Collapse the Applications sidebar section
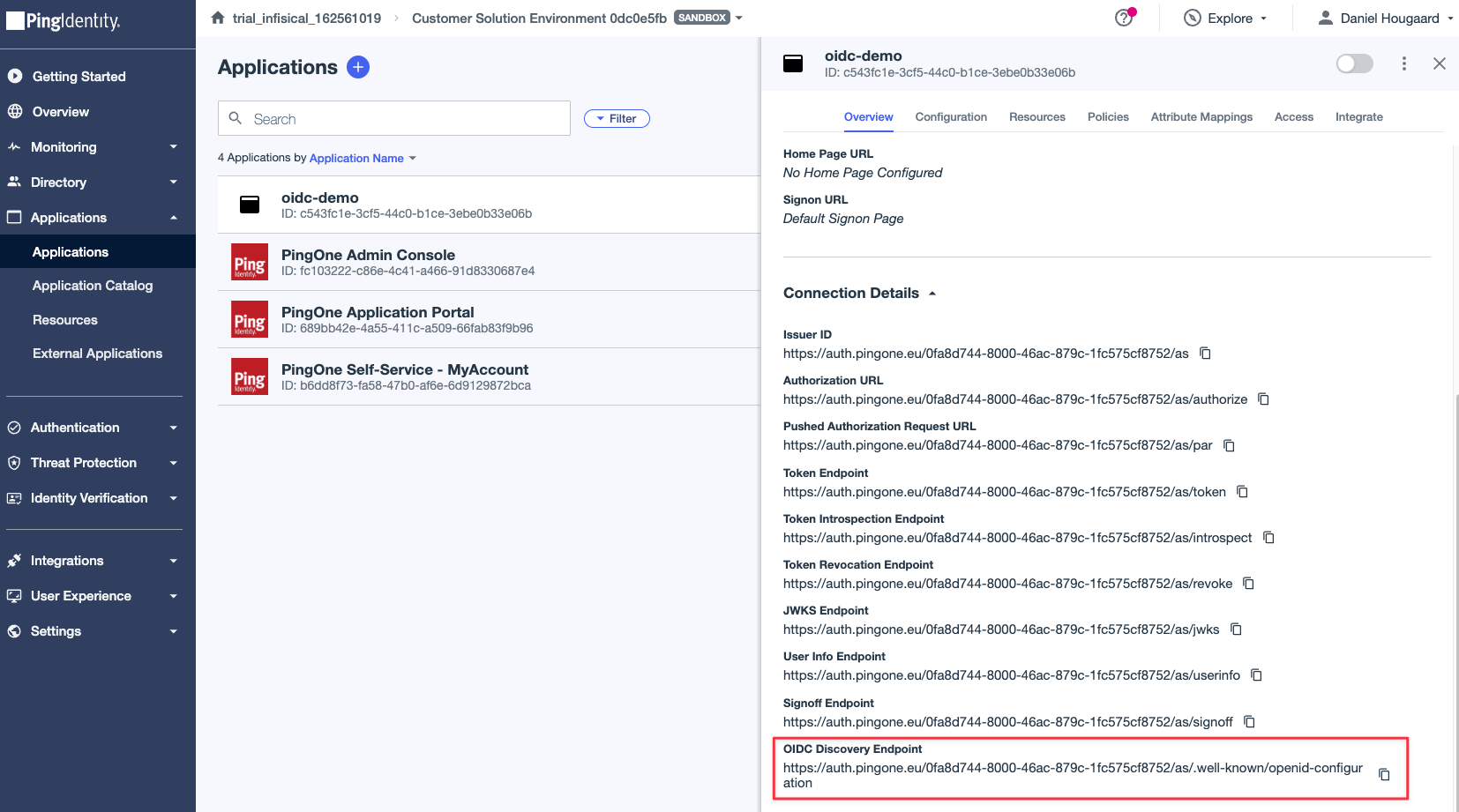This screenshot has height=812, width=1459. tap(97, 218)
